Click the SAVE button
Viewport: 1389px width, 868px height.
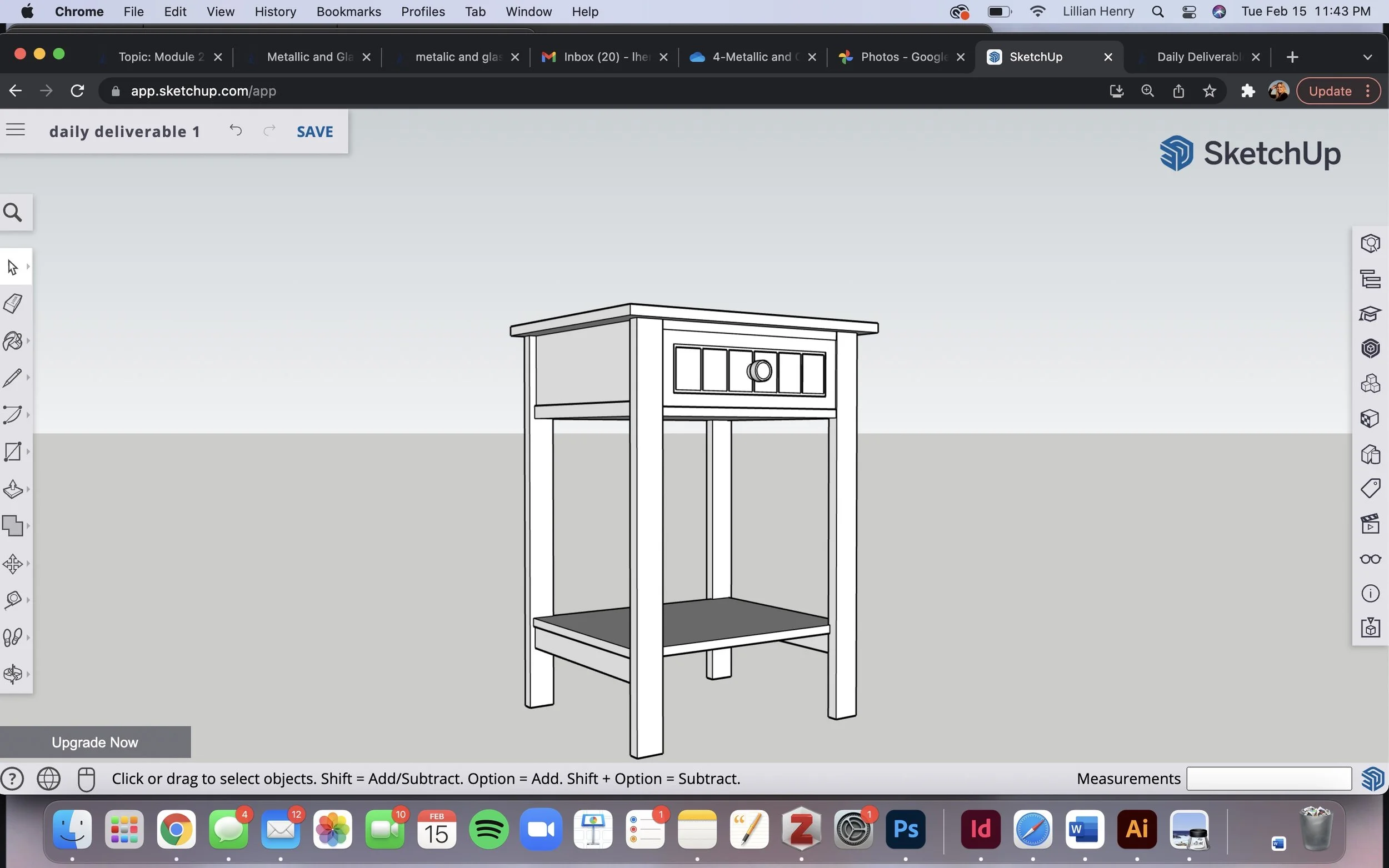pyautogui.click(x=314, y=132)
